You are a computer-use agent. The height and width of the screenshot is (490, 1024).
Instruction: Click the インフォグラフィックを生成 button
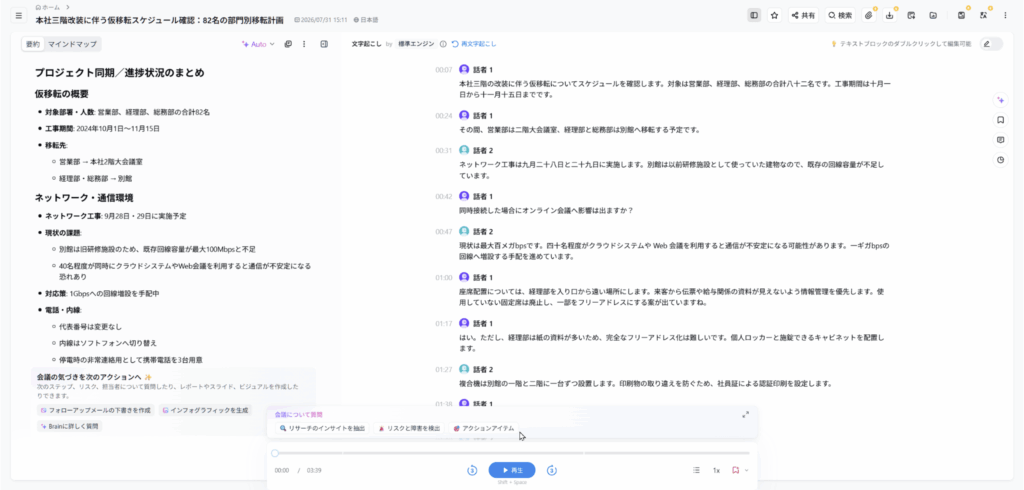pyautogui.click(x=206, y=410)
